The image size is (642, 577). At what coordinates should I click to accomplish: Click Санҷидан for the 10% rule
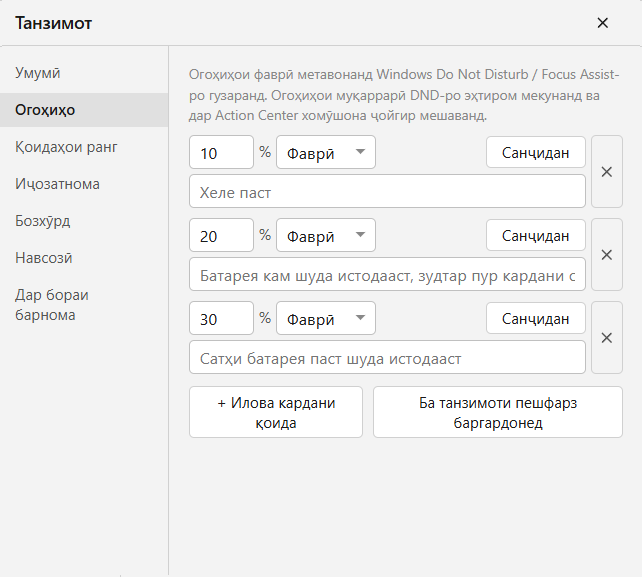click(x=536, y=152)
